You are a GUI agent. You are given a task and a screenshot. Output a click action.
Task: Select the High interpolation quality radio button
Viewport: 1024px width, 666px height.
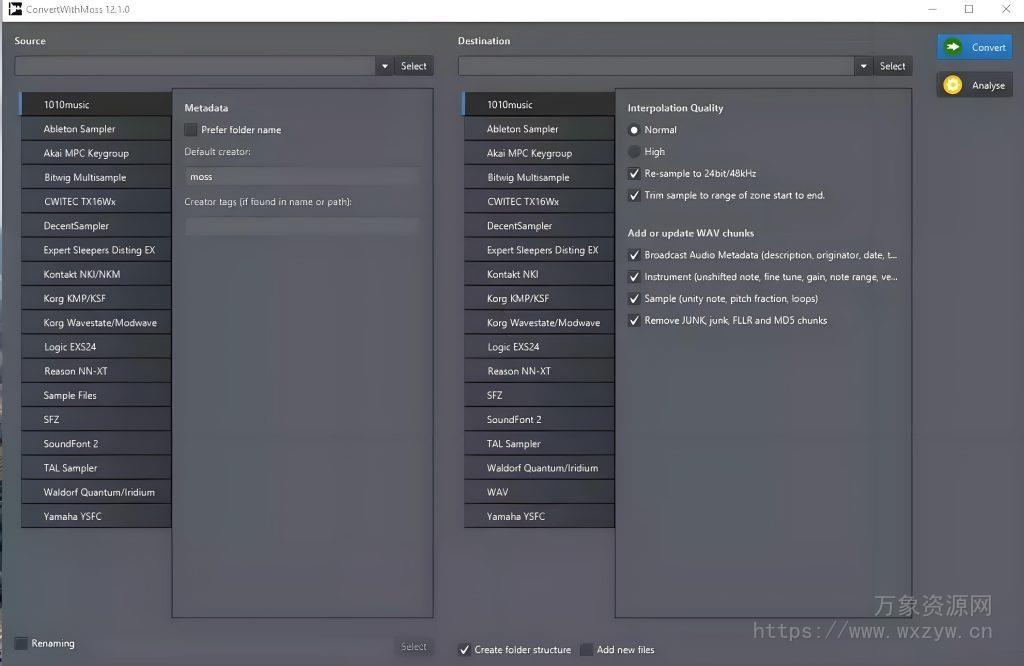pos(634,151)
